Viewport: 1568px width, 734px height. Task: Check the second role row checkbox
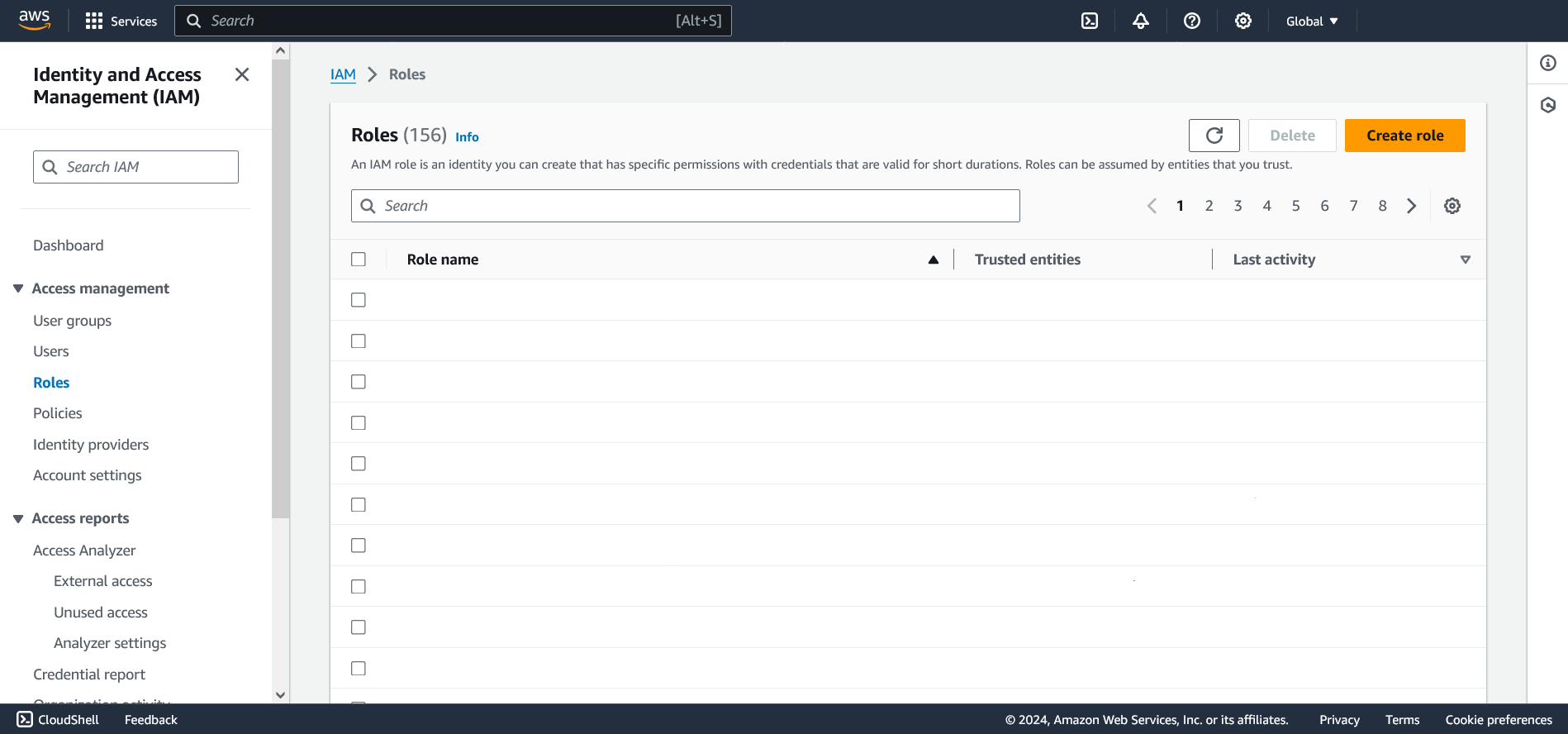[x=359, y=341]
